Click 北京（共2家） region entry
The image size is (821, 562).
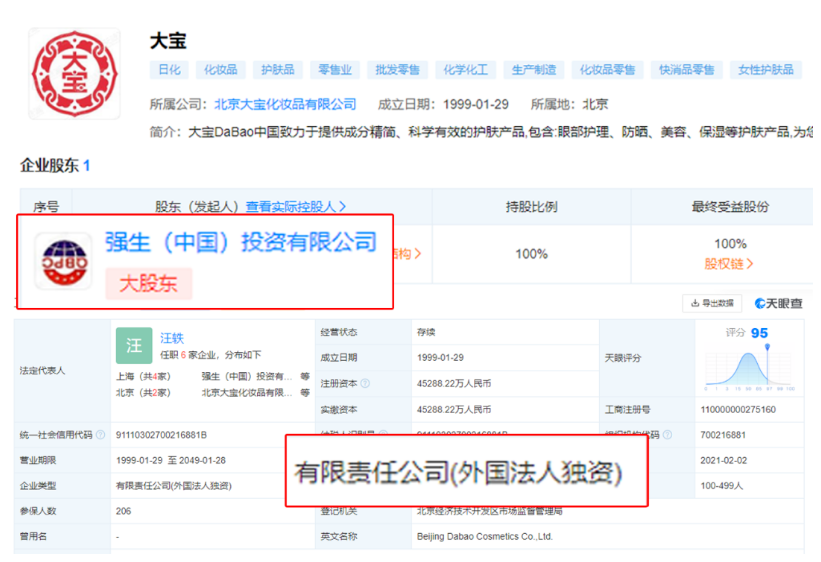(143, 392)
